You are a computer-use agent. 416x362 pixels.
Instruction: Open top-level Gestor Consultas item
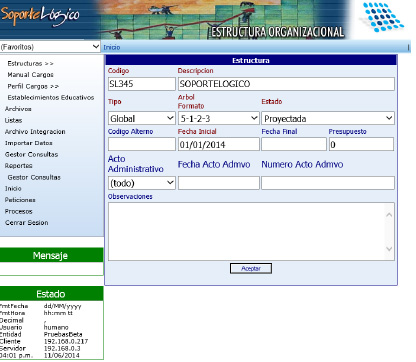pos(31,154)
